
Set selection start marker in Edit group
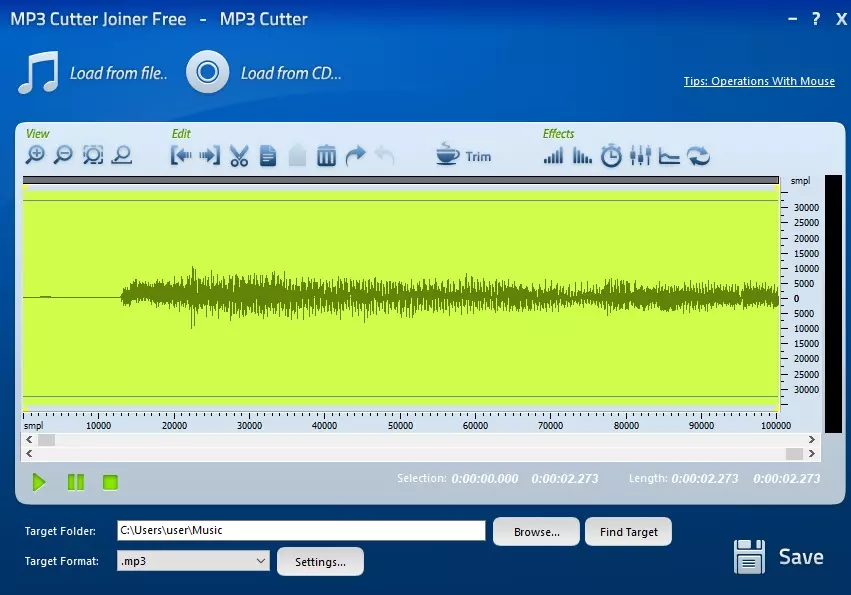click(181, 156)
